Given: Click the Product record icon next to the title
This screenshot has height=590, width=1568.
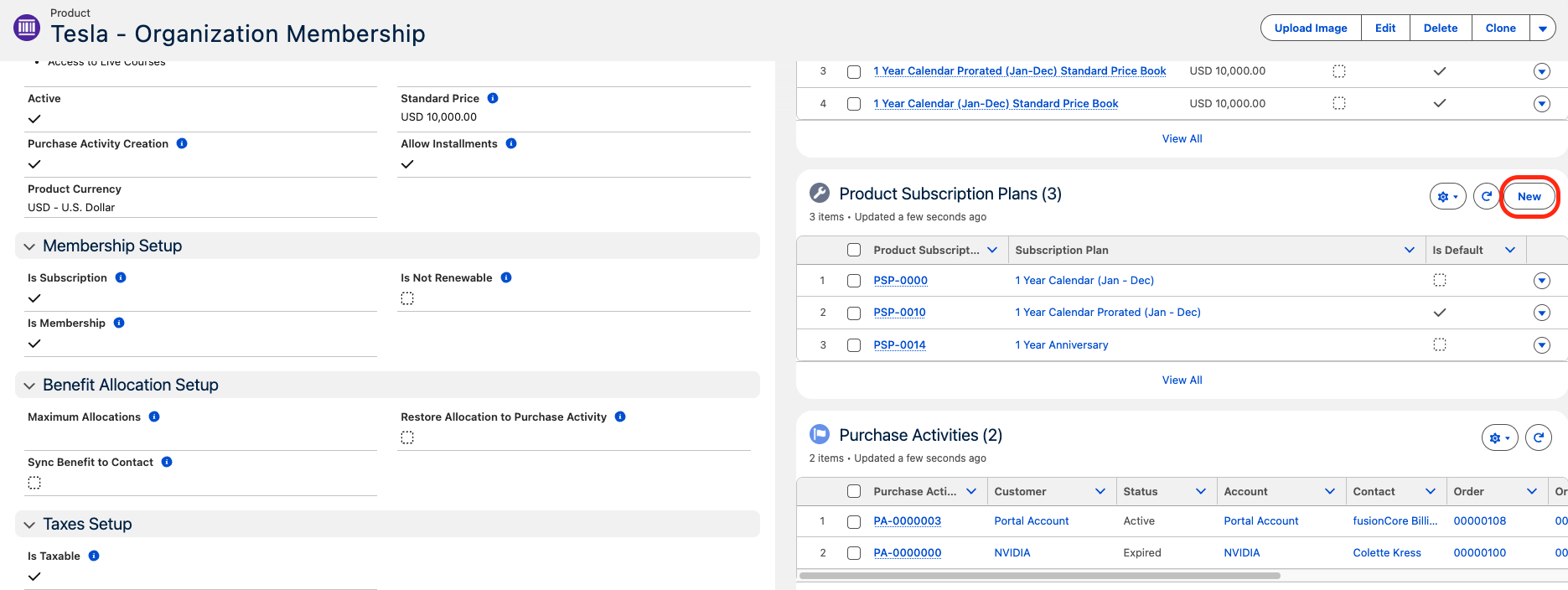Looking at the screenshot, I should [x=27, y=28].
